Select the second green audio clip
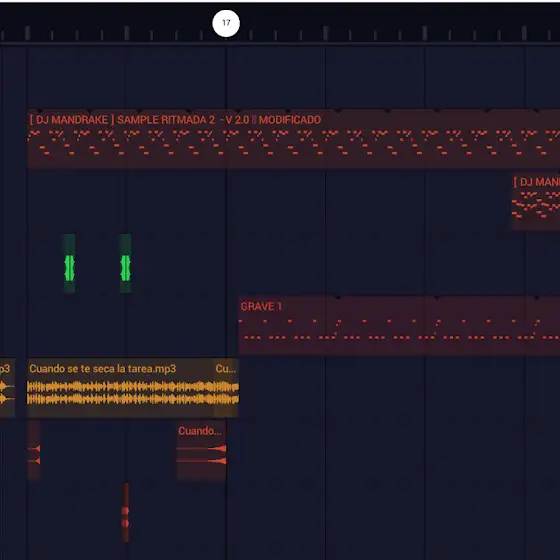Image resolution: width=560 pixels, height=560 pixels. click(125, 263)
